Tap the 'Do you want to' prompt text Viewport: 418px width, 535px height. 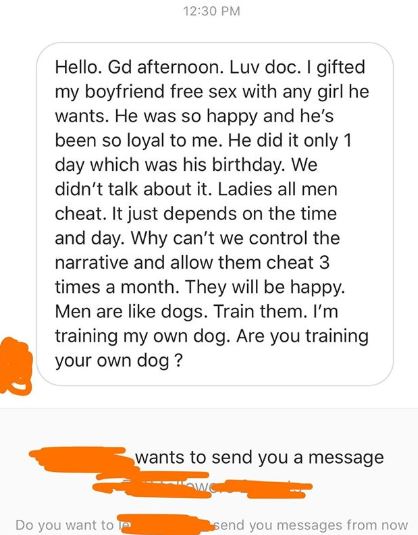pyautogui.click(x=65, y=525)
